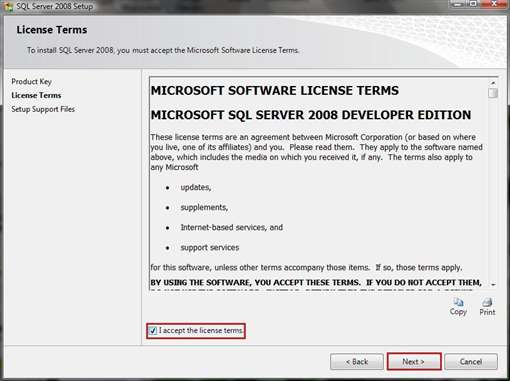The height and width of the screenshot is (381, 510).
Task: Click the "updates," bullet item
Action: (x=196, y=187)
